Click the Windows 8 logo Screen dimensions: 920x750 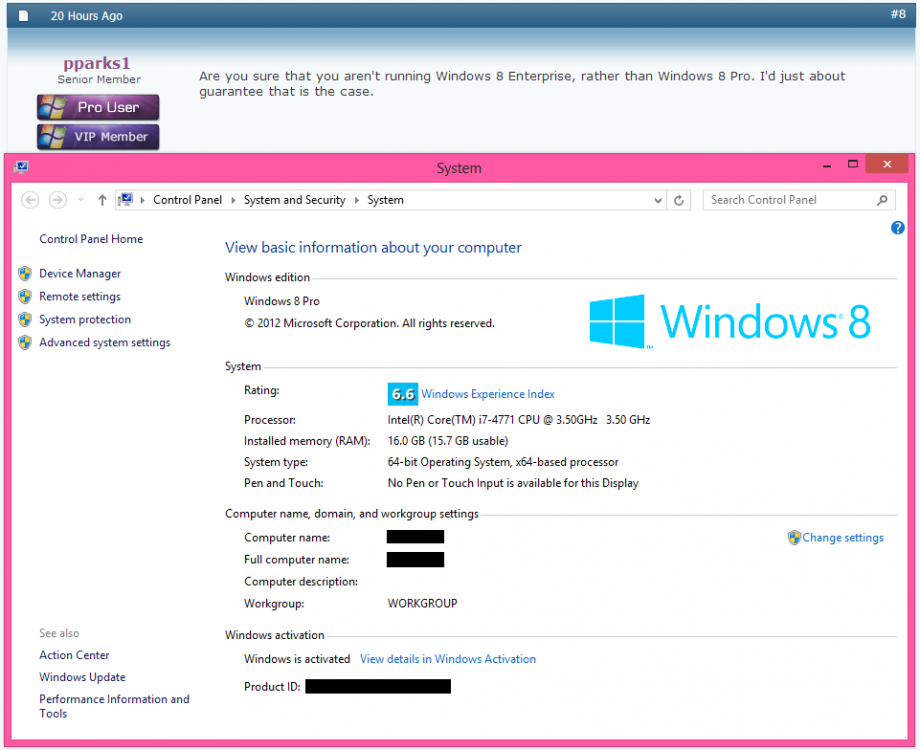[x=730, y=322]
